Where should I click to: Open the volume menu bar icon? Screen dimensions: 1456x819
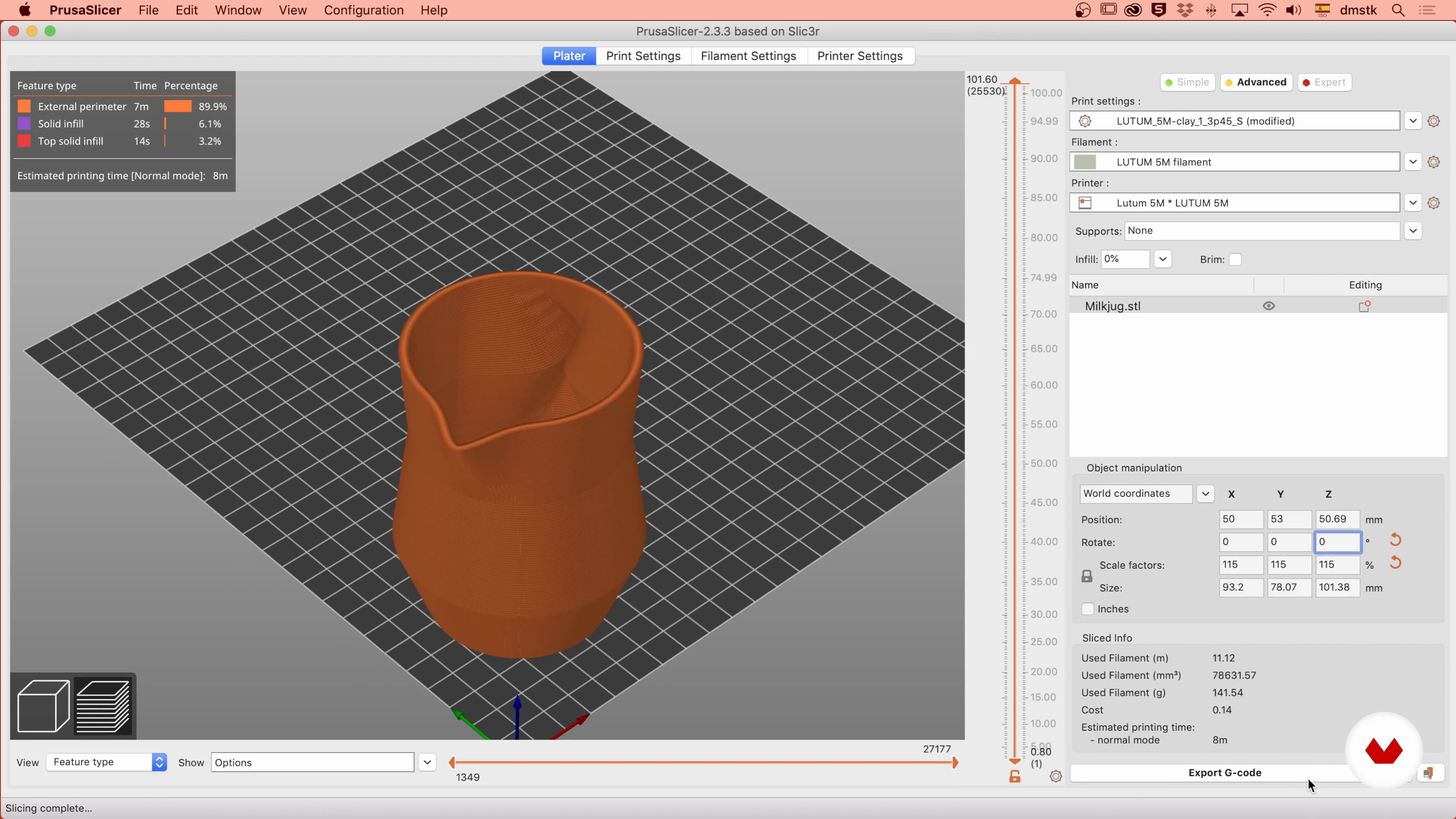coord(1293,10)
